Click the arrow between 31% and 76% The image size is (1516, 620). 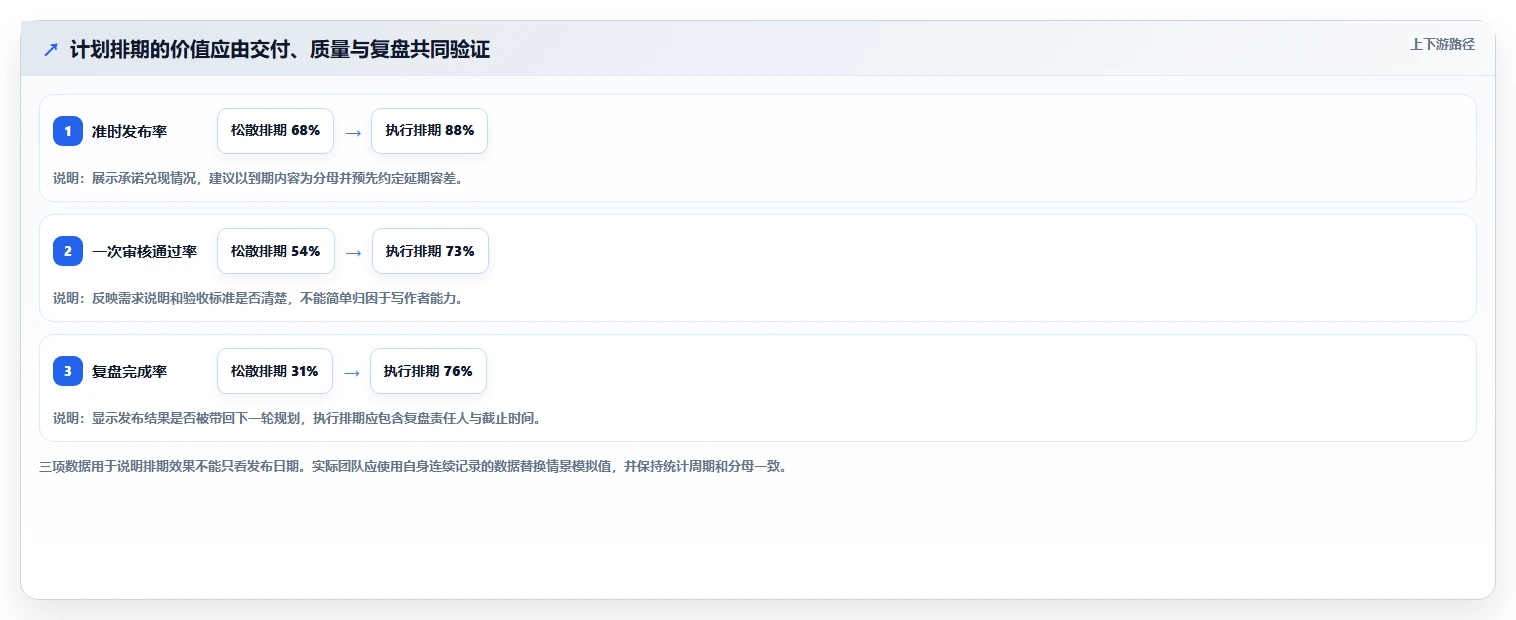click(x=351, y=372)
